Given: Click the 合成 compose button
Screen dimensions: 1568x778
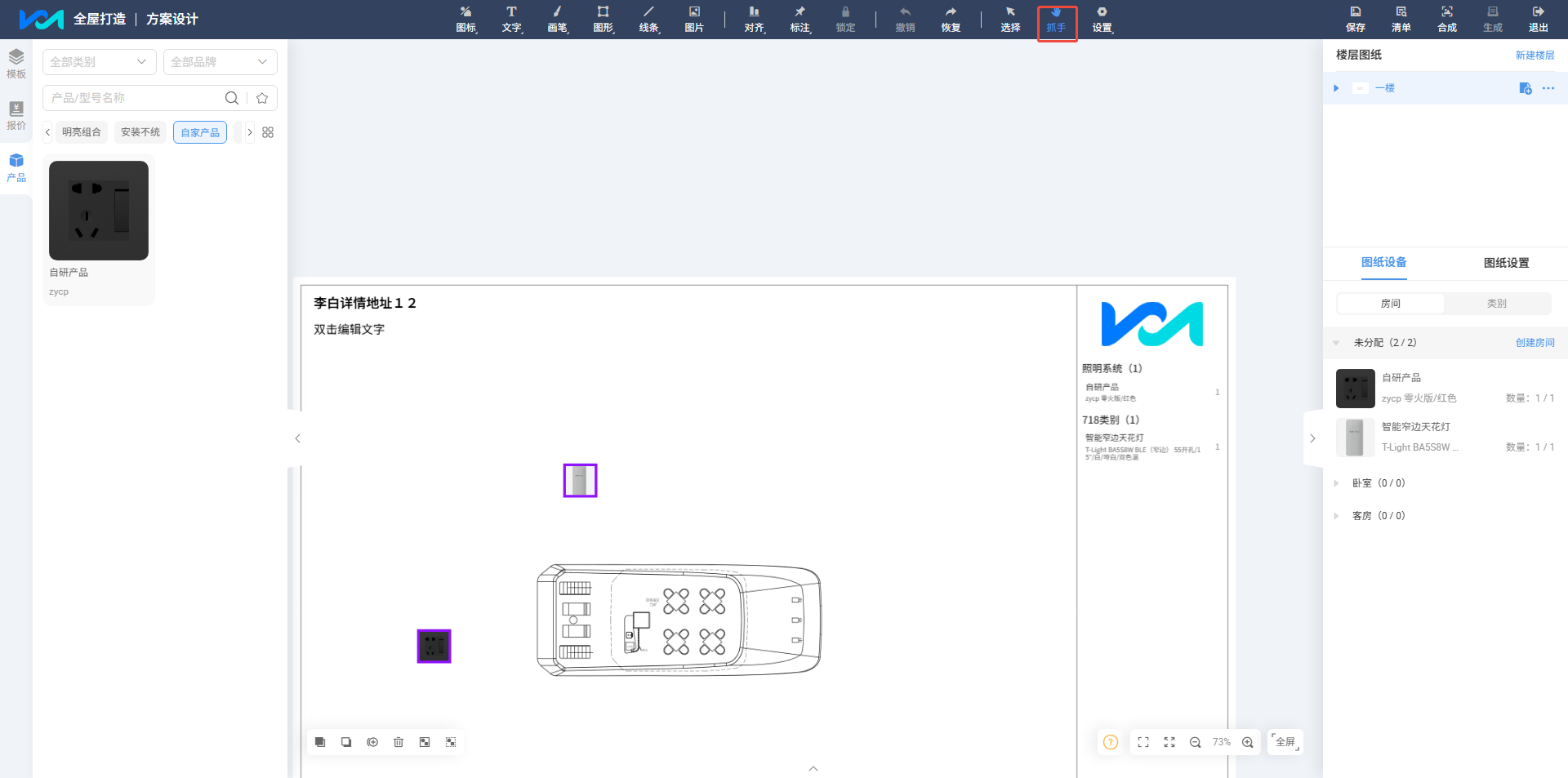Looking at the screenshot, I should pyautogui.click(x=1447, y=20).
